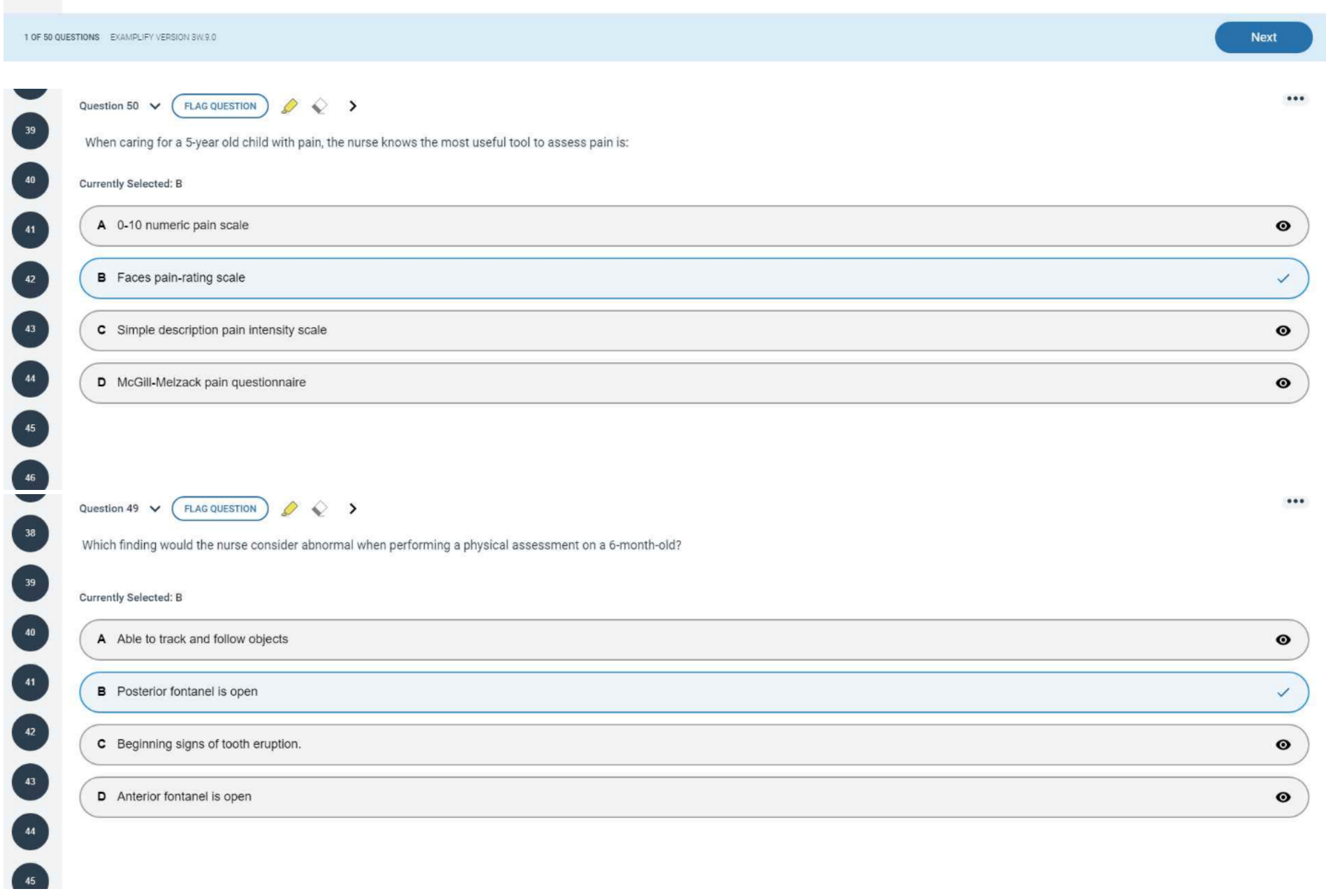Jump to question 42 in upper navigator

[30, 280]
